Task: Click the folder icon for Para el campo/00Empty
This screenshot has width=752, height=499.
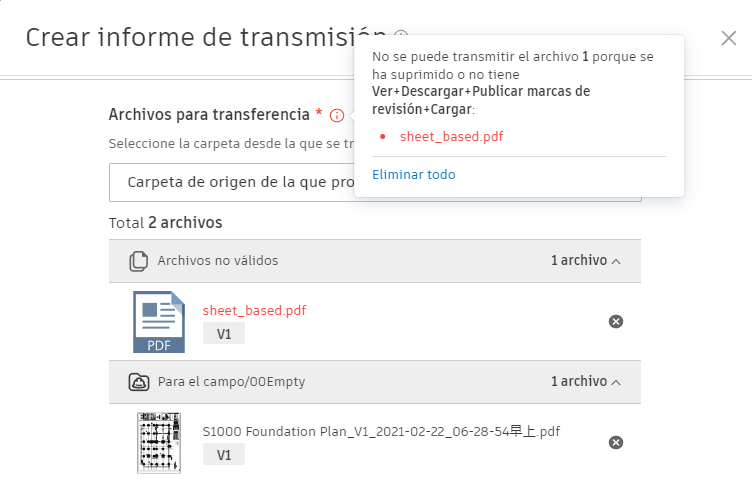Action: click(139, 382)
